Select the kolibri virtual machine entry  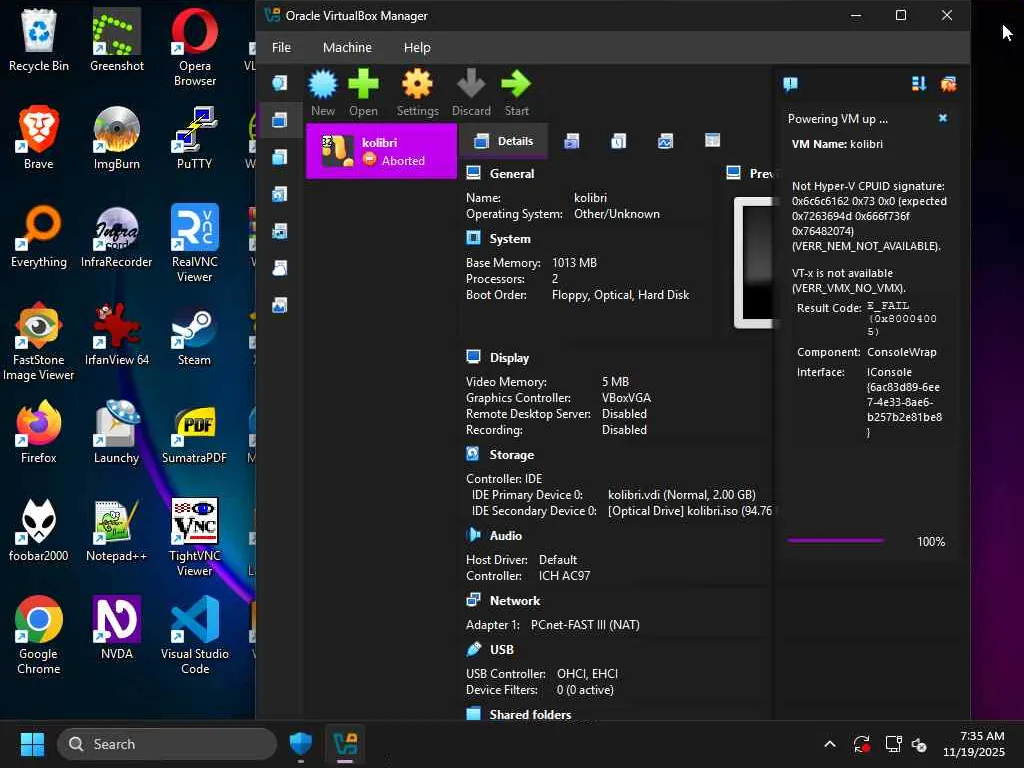(x=381, y=151)
